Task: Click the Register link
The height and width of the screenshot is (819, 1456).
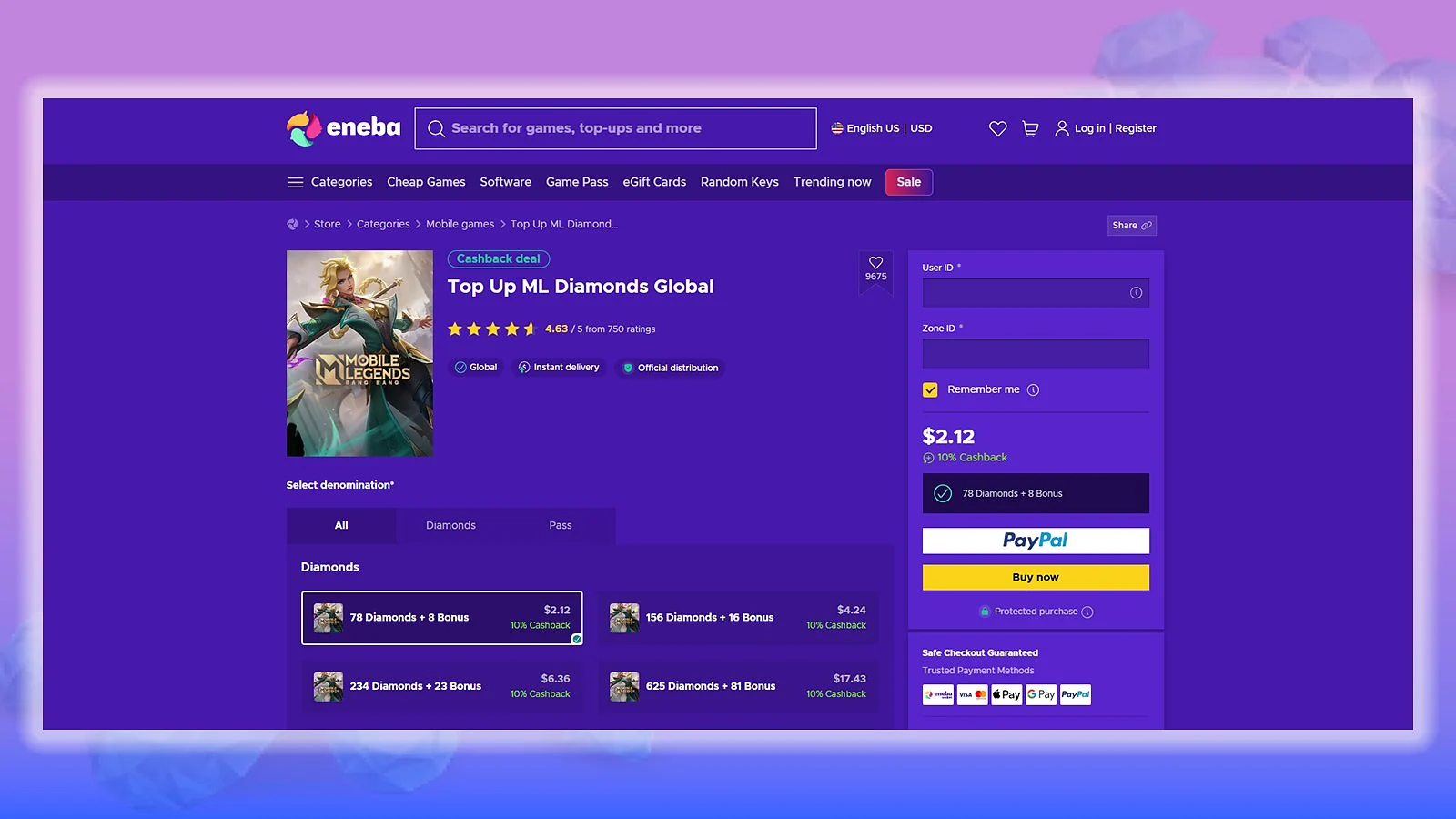Action: [1136, 128]
